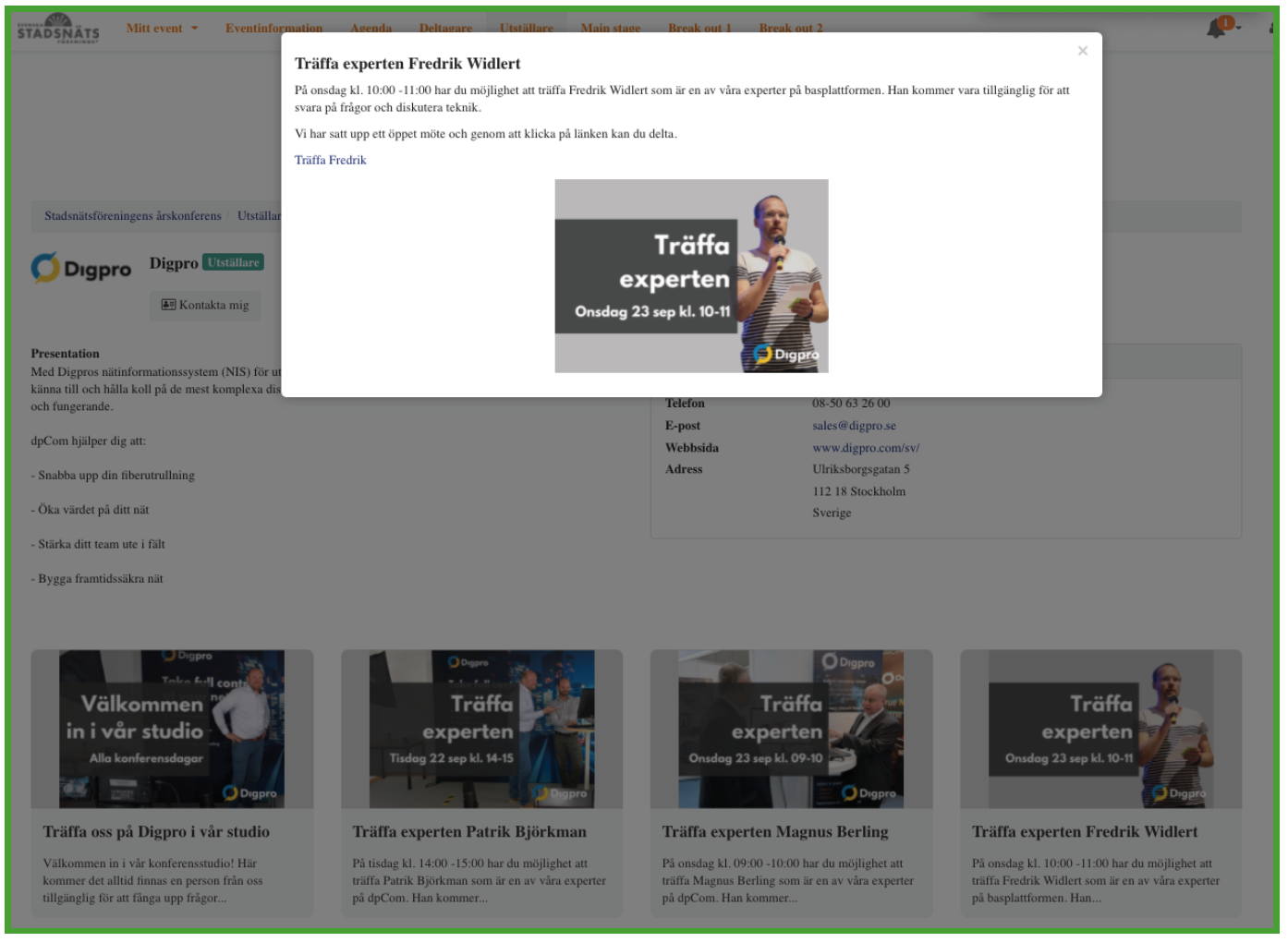Screen dimensions: 1288x942
Task: Open the www.digpro.com/sv/ website link
Action: point(865,448)
